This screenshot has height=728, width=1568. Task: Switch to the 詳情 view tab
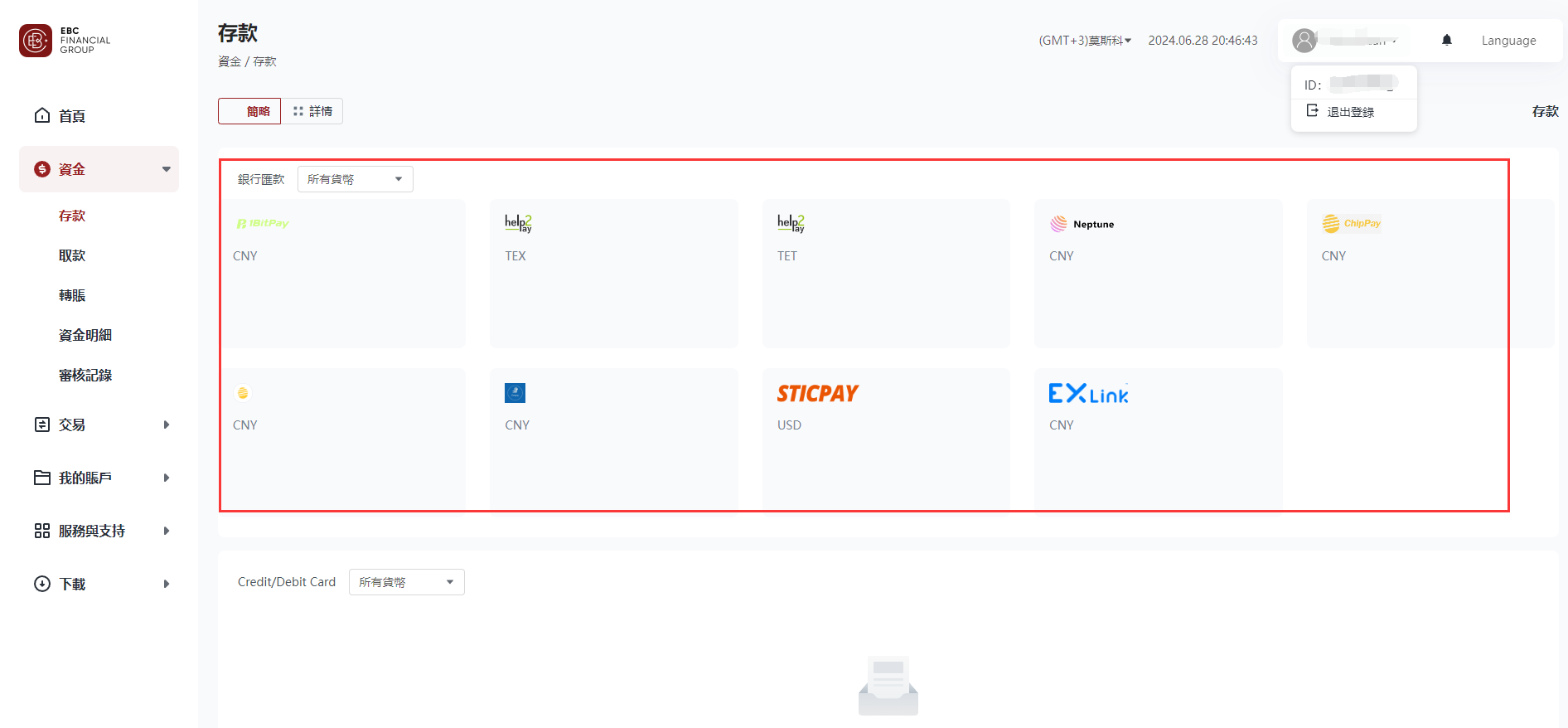[x=312, y=111]
